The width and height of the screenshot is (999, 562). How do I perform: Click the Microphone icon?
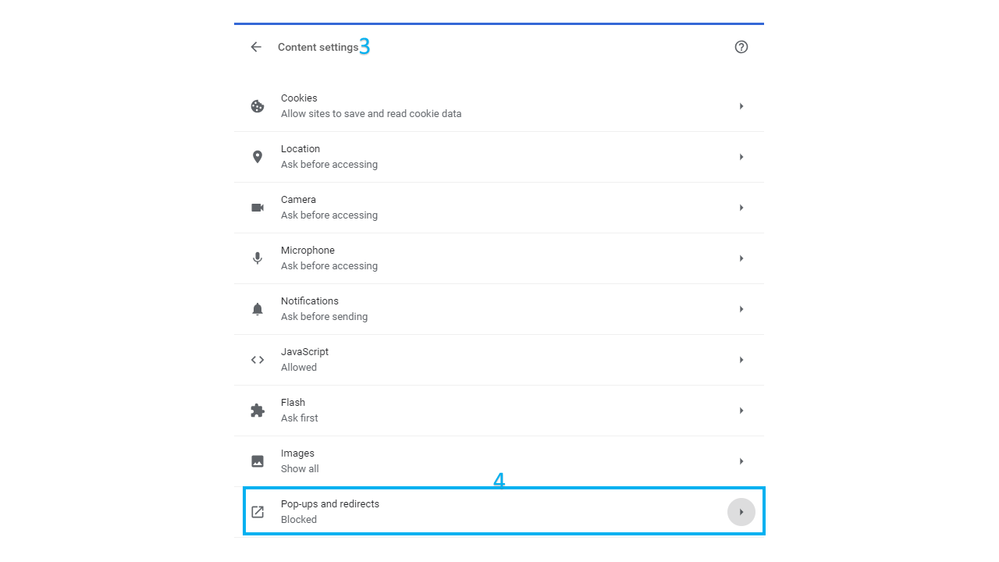[257, 258]
